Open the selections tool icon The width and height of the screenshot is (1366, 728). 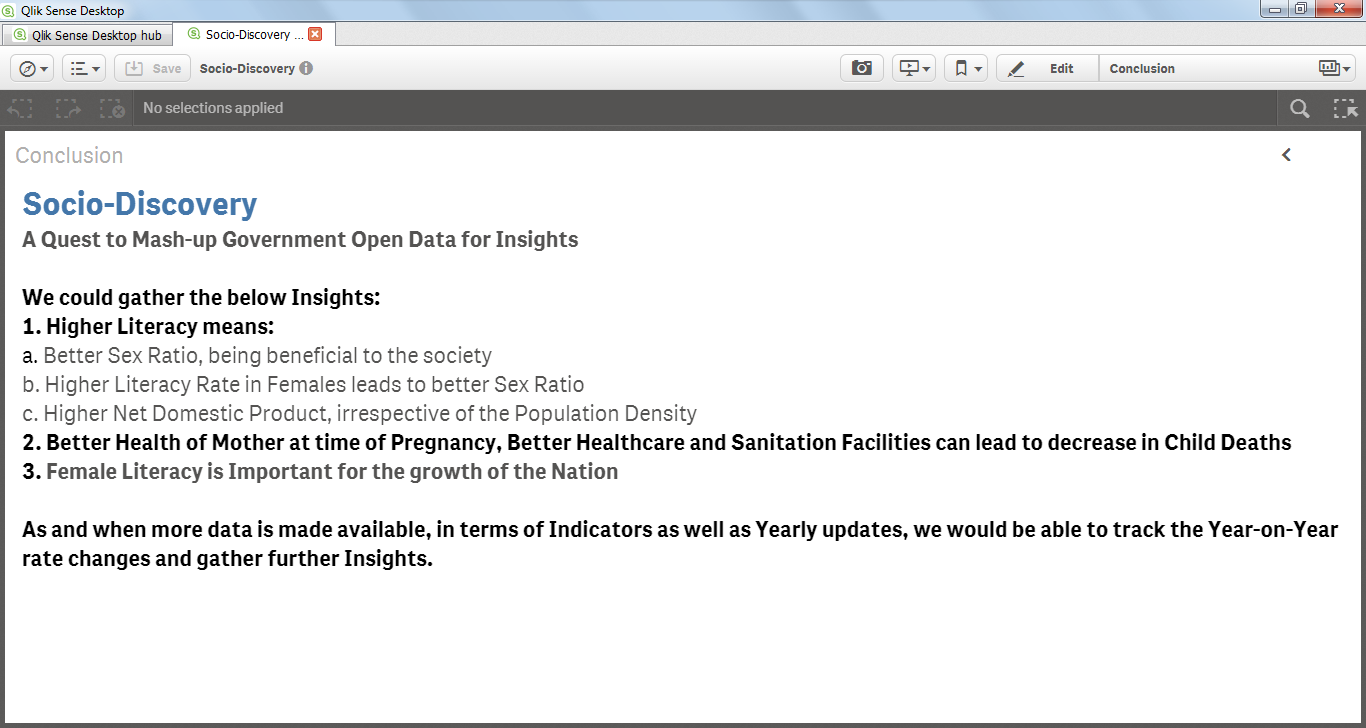(x=1345, y=108)
